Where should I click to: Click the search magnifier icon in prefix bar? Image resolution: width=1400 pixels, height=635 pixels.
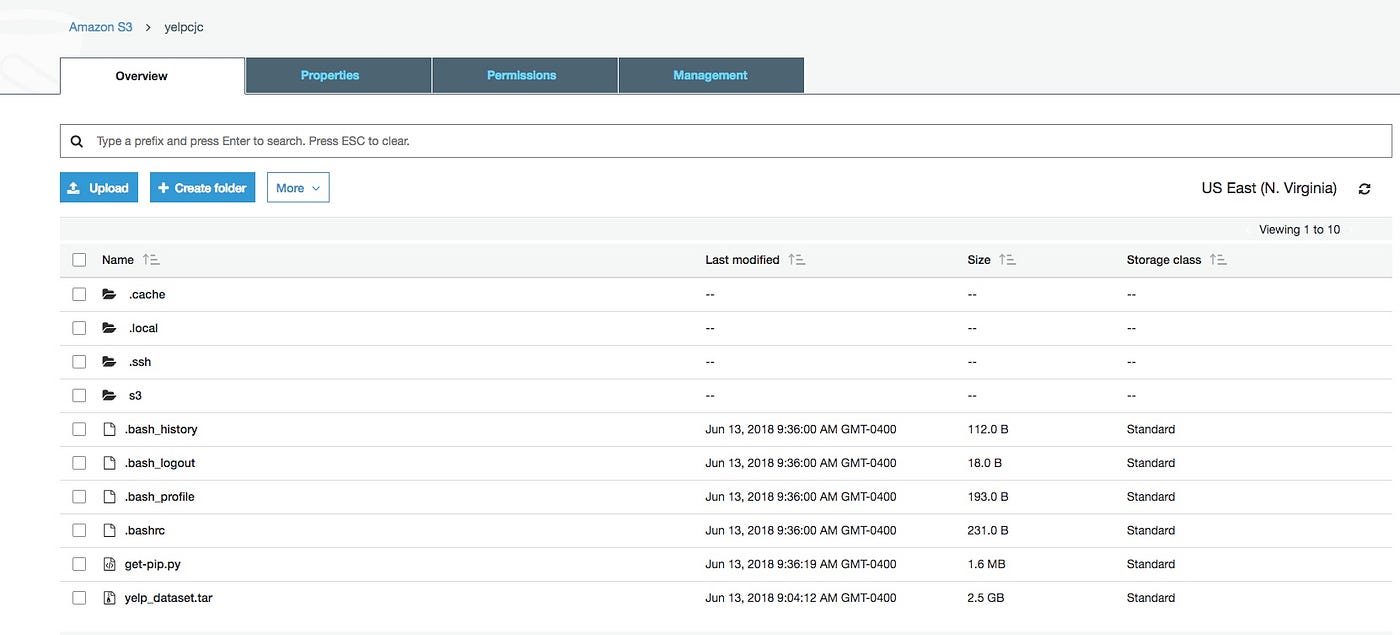point(77,140)
